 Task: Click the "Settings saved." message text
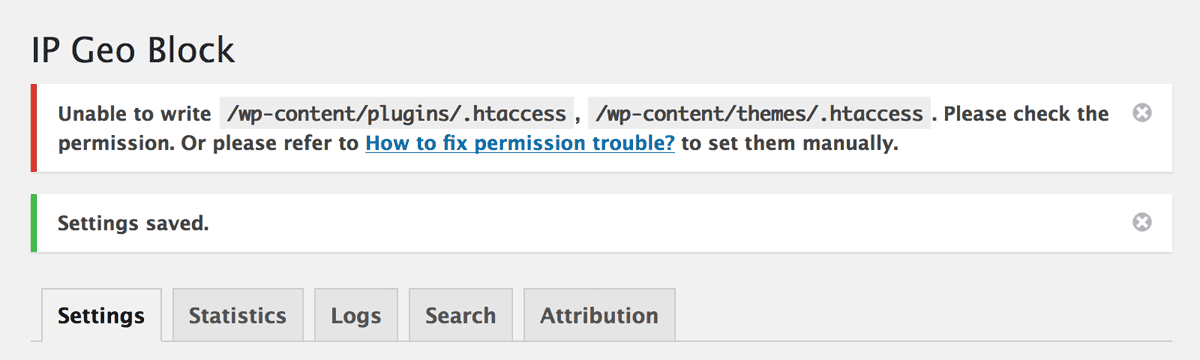point(133,223)
